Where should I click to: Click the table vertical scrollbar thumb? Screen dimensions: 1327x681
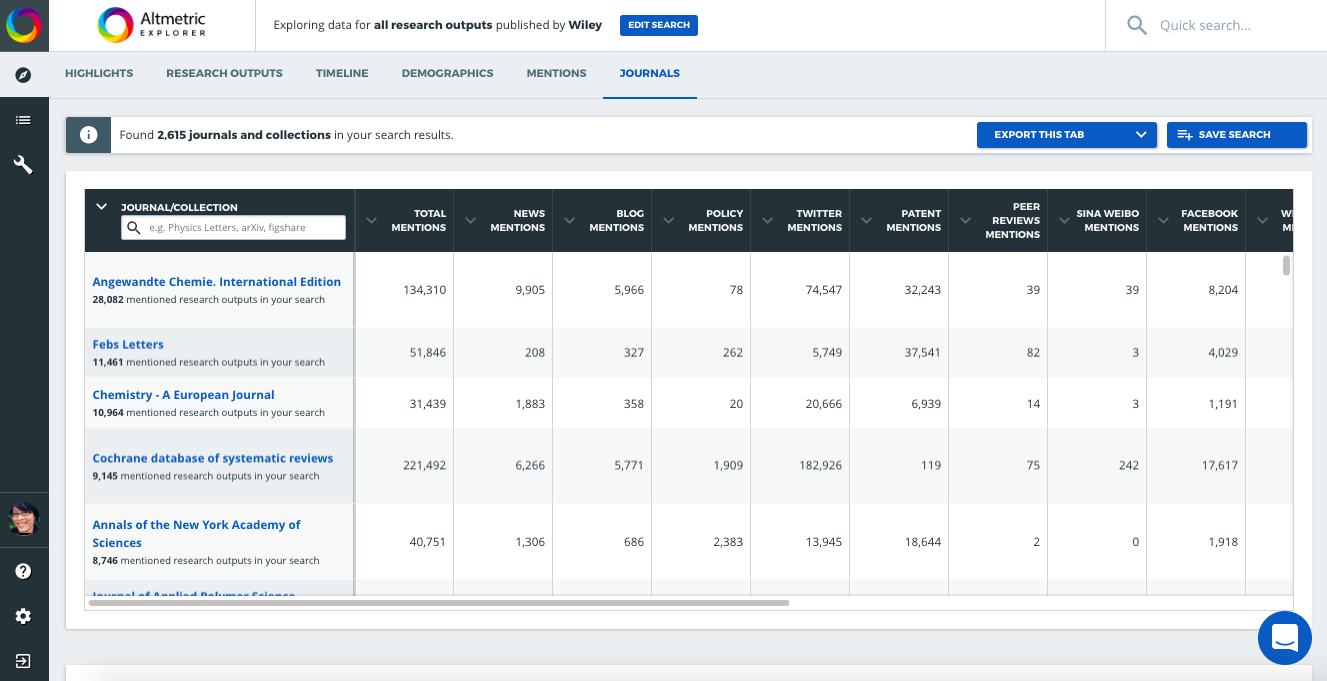(x=1286, y=265)
